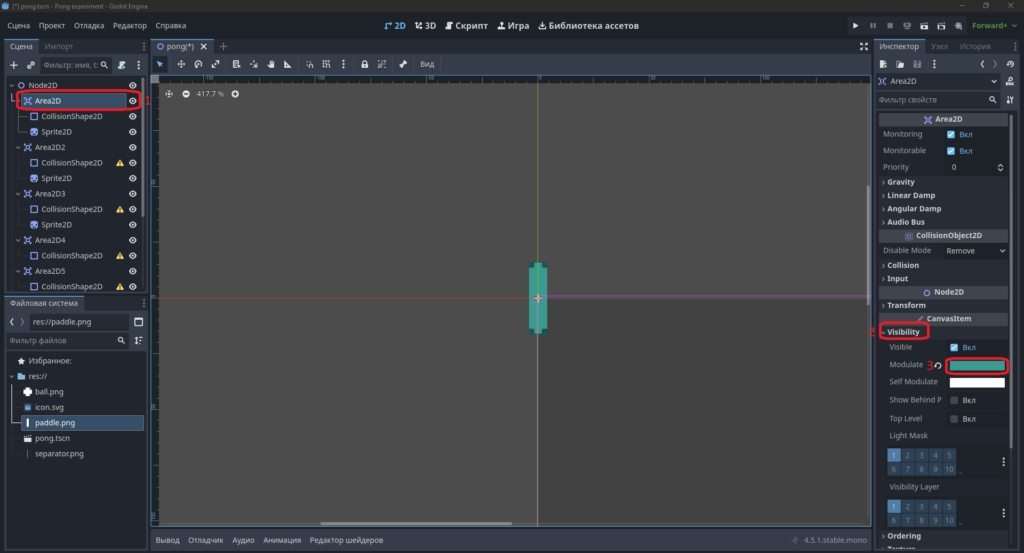The image size is (1024, 553).
Task: Toggle smart snapping in viewport toolbar
Action: (310, 64)
